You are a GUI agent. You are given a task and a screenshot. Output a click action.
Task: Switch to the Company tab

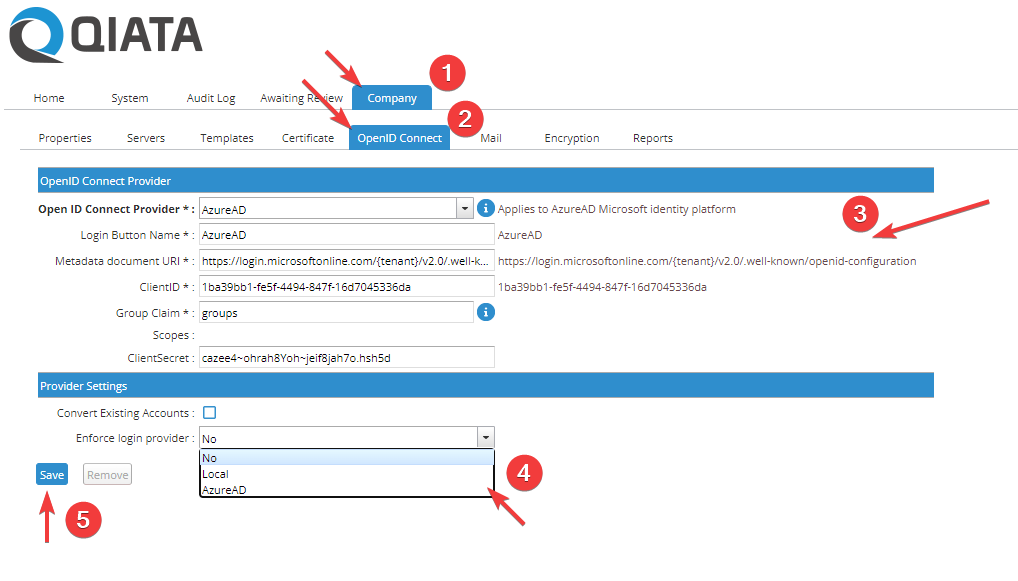pyautogui.click(x=391, y=98)
